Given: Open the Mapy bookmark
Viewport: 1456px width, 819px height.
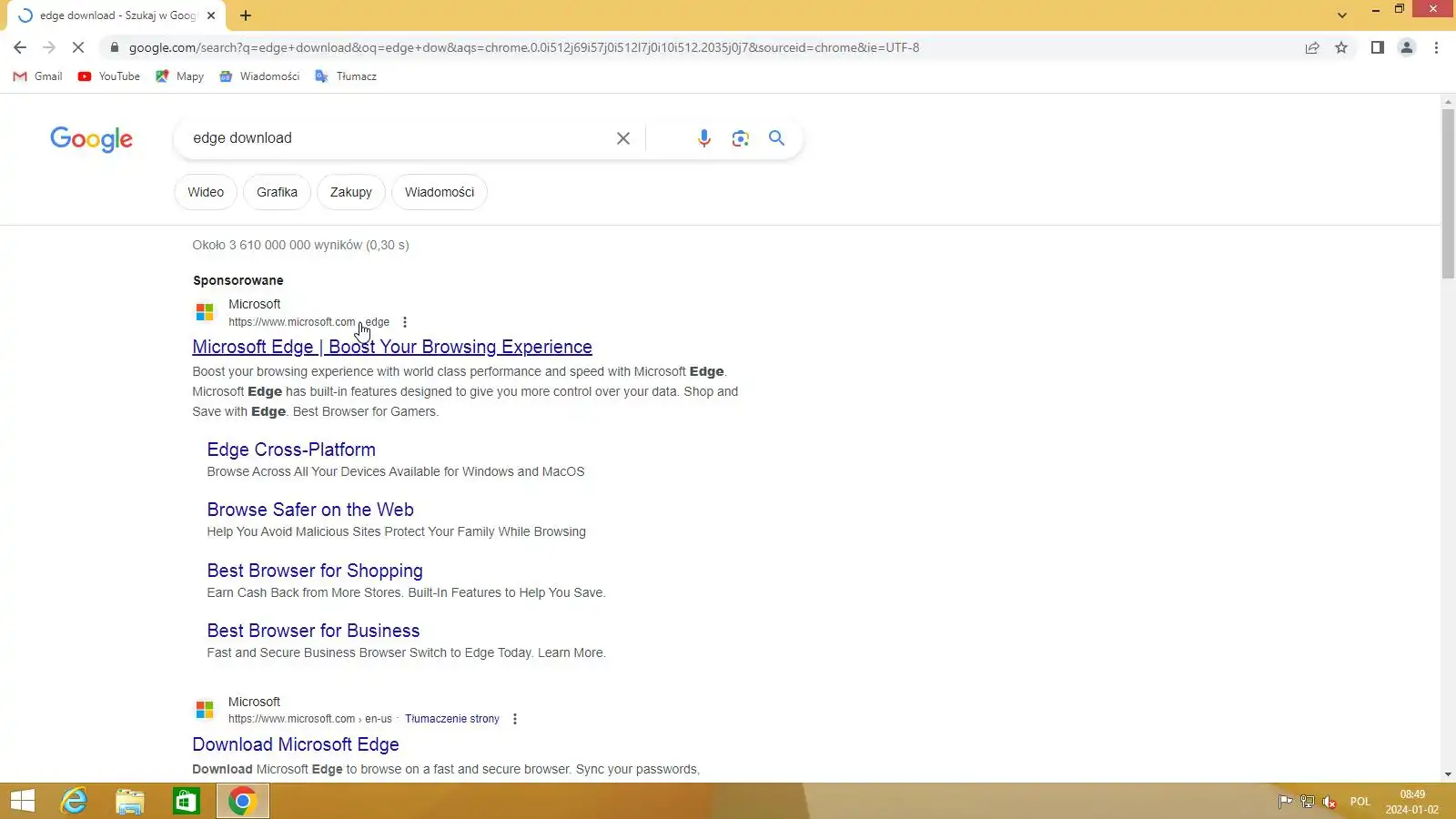Looking at the screenshot, I should 180,76.
